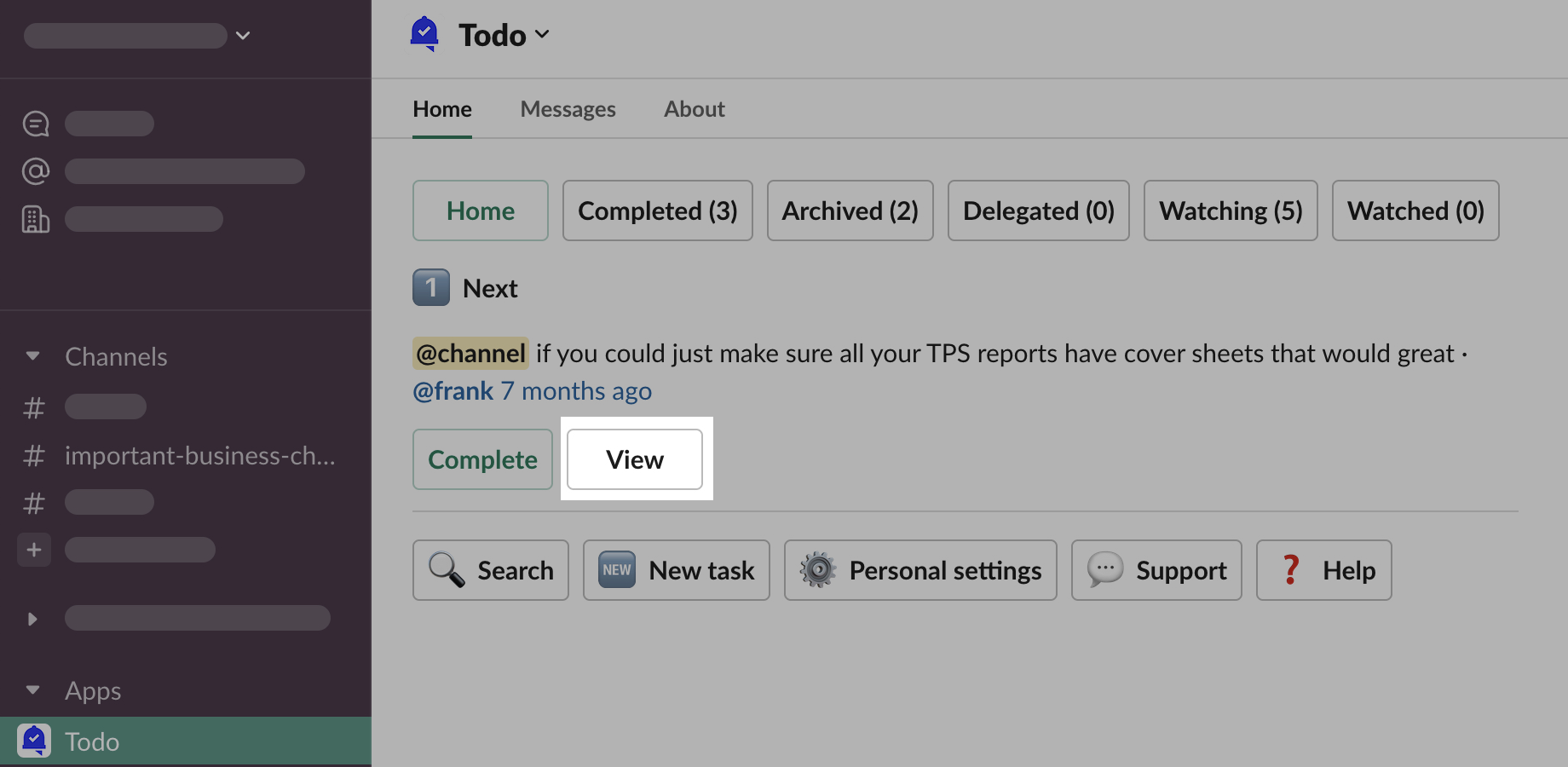Open the important-business channel

click(199, 456)
